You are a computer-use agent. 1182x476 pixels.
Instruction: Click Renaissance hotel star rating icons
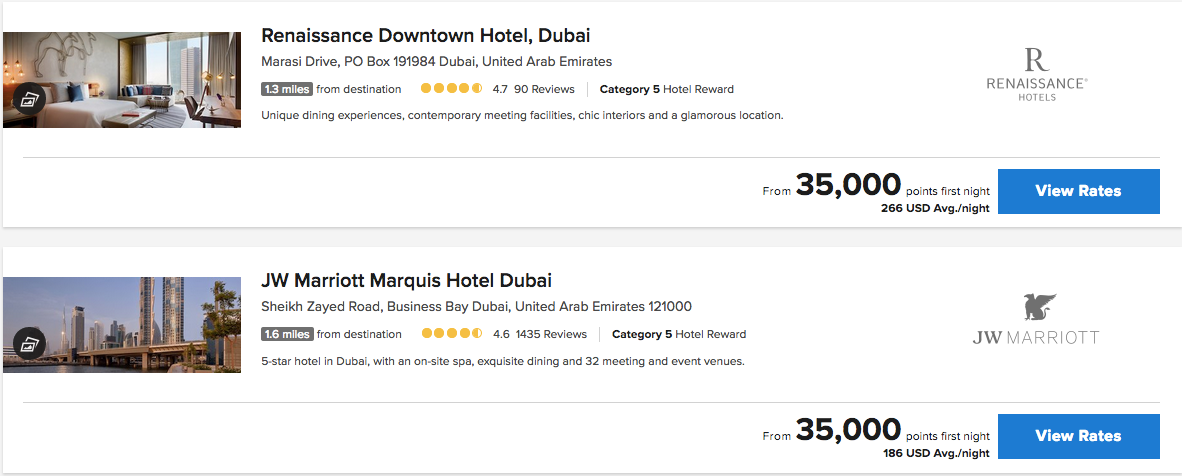click(x=452, y=89)
